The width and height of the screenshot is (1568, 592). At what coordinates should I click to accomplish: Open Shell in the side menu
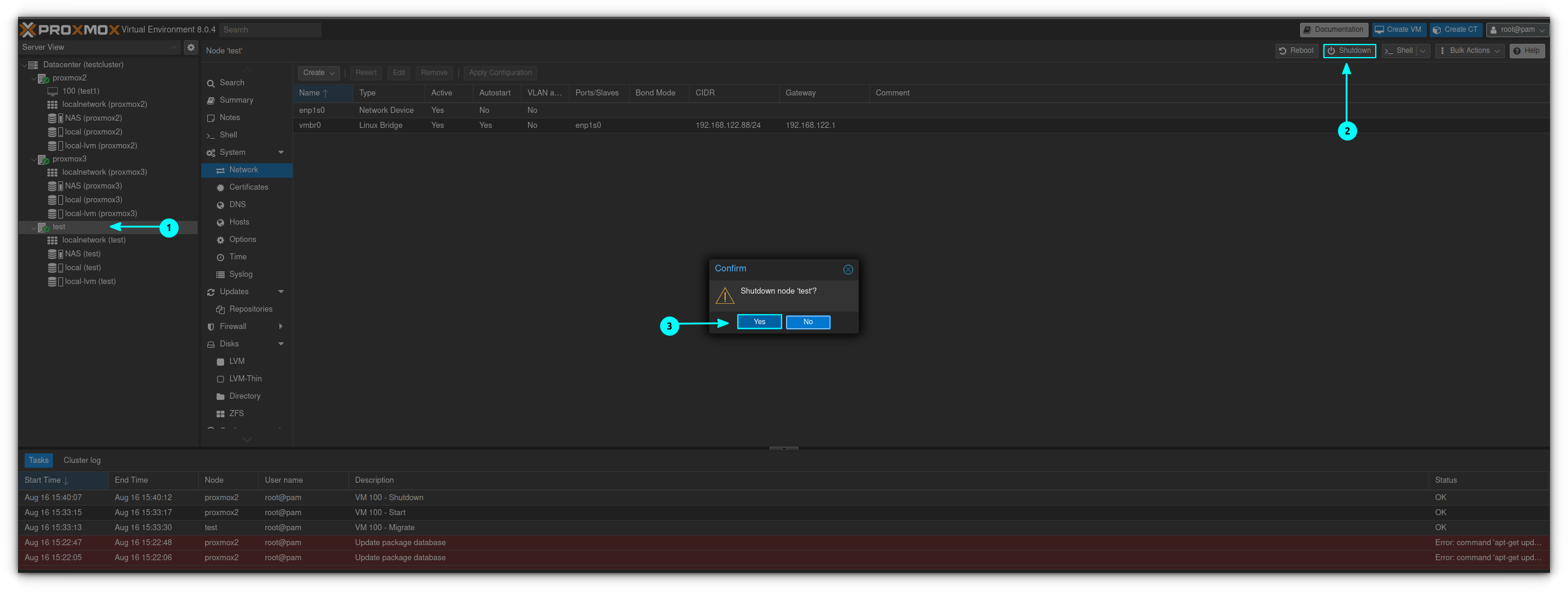228,135
